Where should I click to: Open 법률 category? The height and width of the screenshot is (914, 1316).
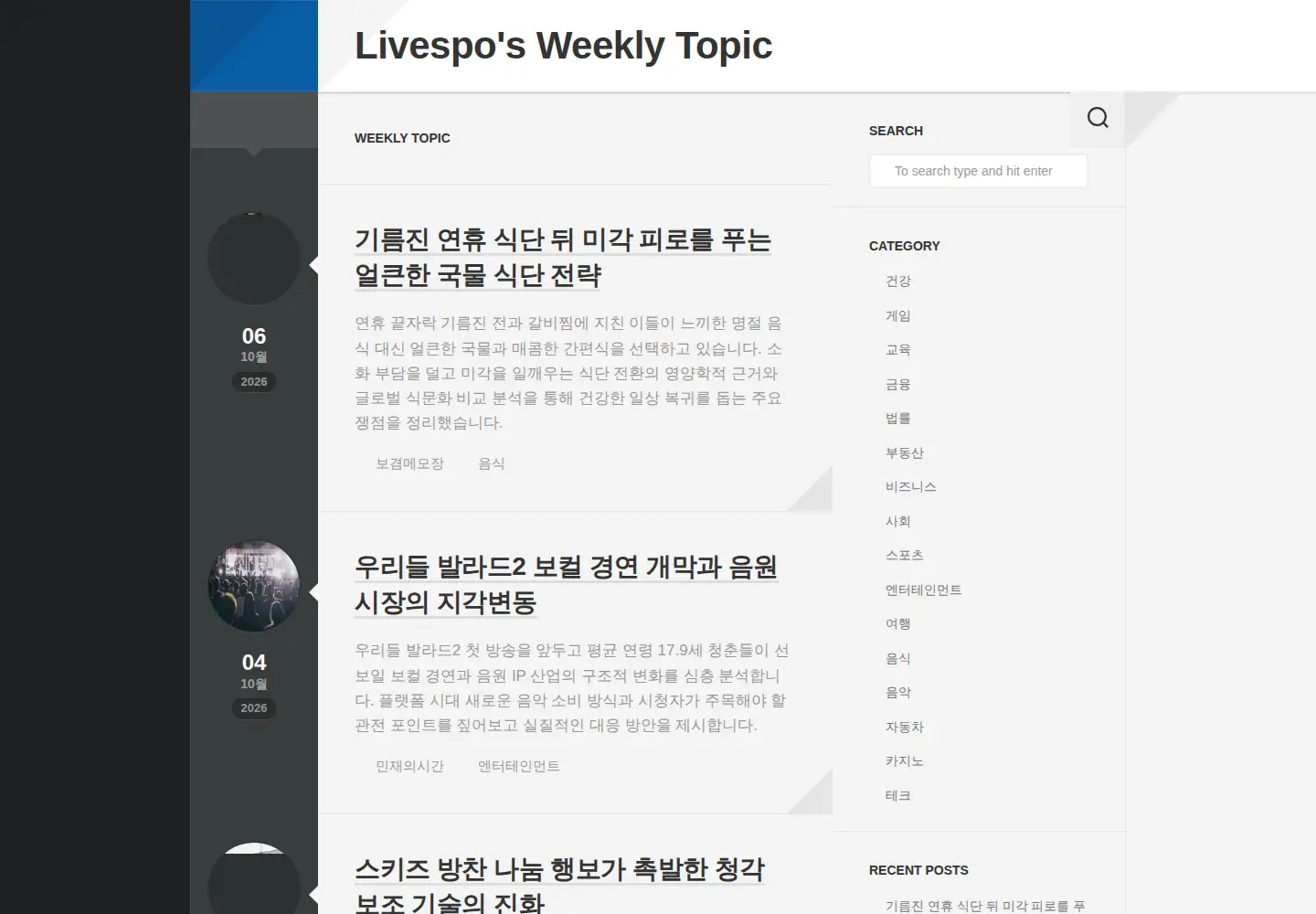coord(898,418)
